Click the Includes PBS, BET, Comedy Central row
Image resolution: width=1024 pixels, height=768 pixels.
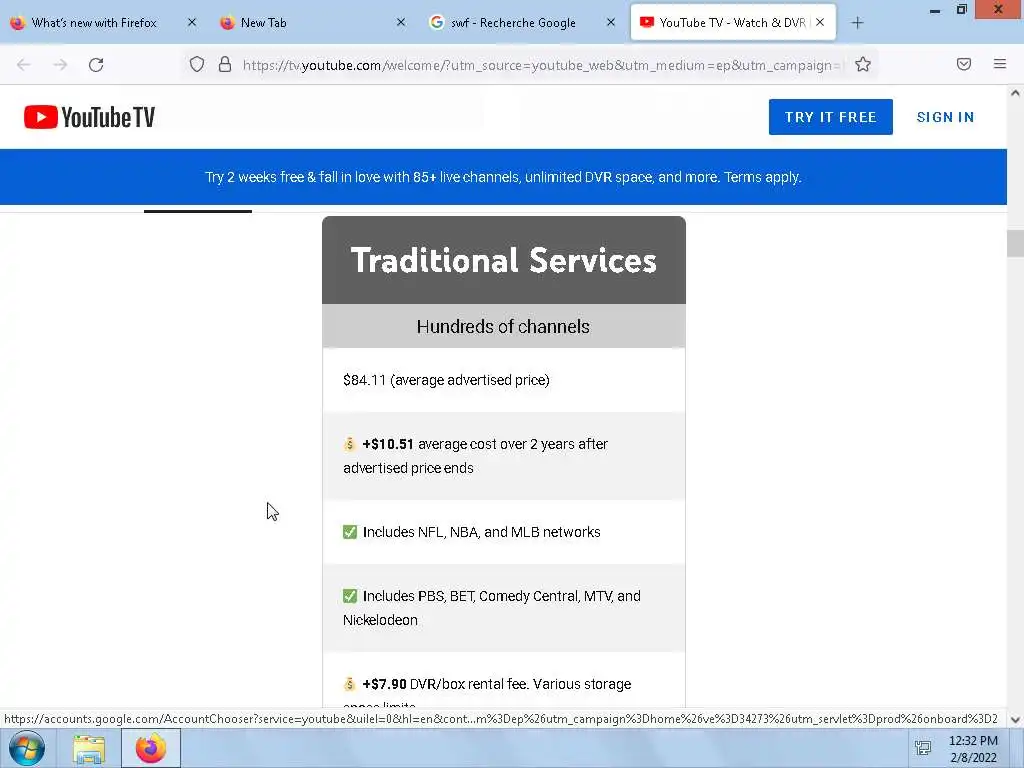coord(504,608)
